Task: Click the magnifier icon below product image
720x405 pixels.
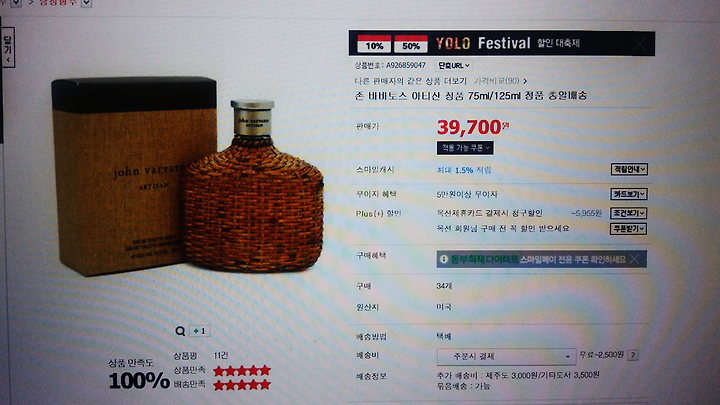Action: pos(180,331)
